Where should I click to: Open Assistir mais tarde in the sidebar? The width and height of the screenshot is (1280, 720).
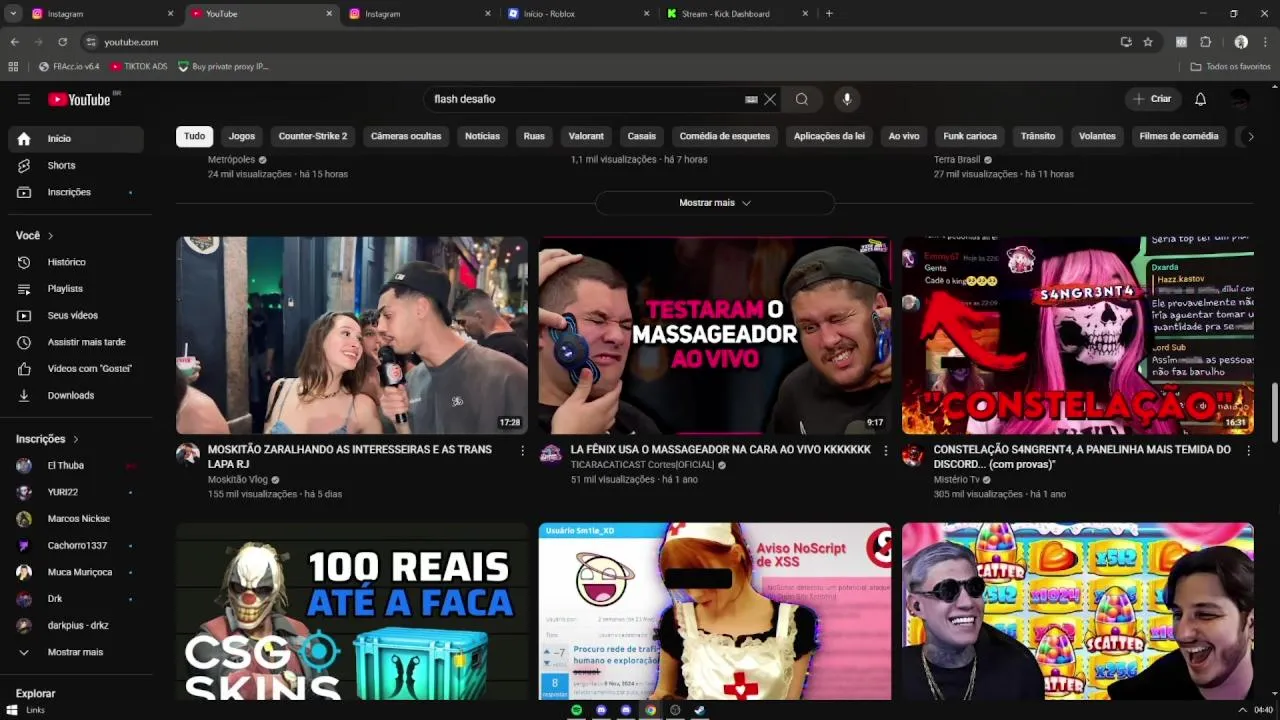(x=76, y=342)
